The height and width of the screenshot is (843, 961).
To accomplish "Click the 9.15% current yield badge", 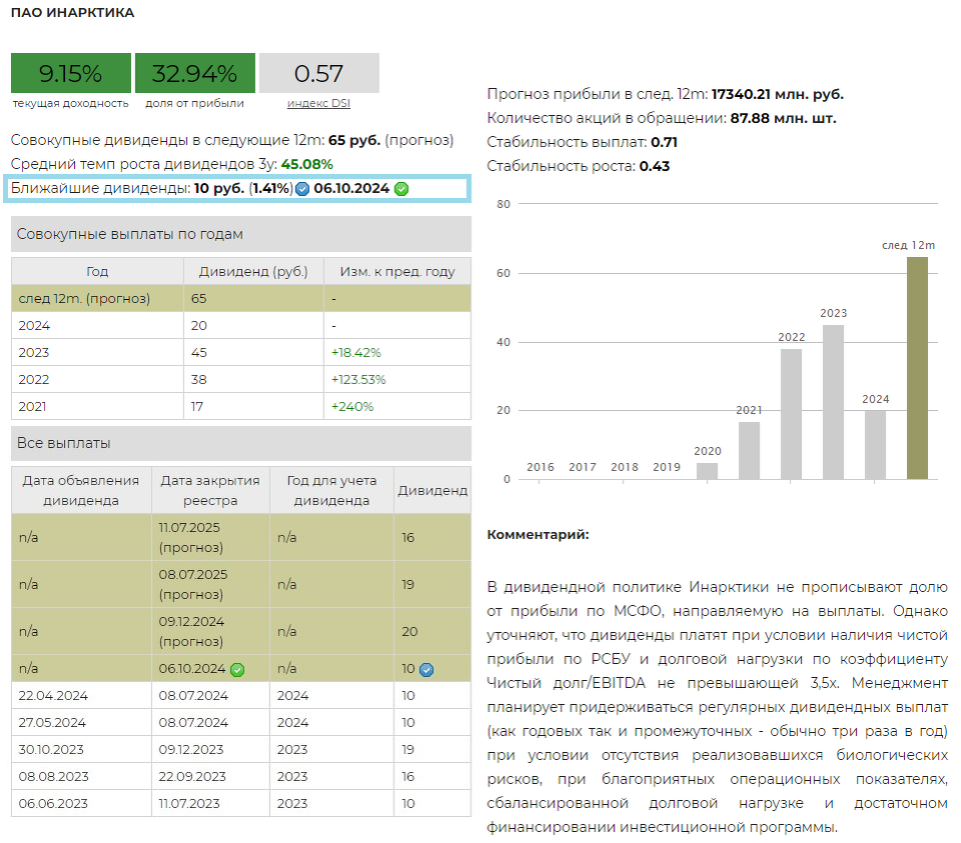I will coord(71,73).
